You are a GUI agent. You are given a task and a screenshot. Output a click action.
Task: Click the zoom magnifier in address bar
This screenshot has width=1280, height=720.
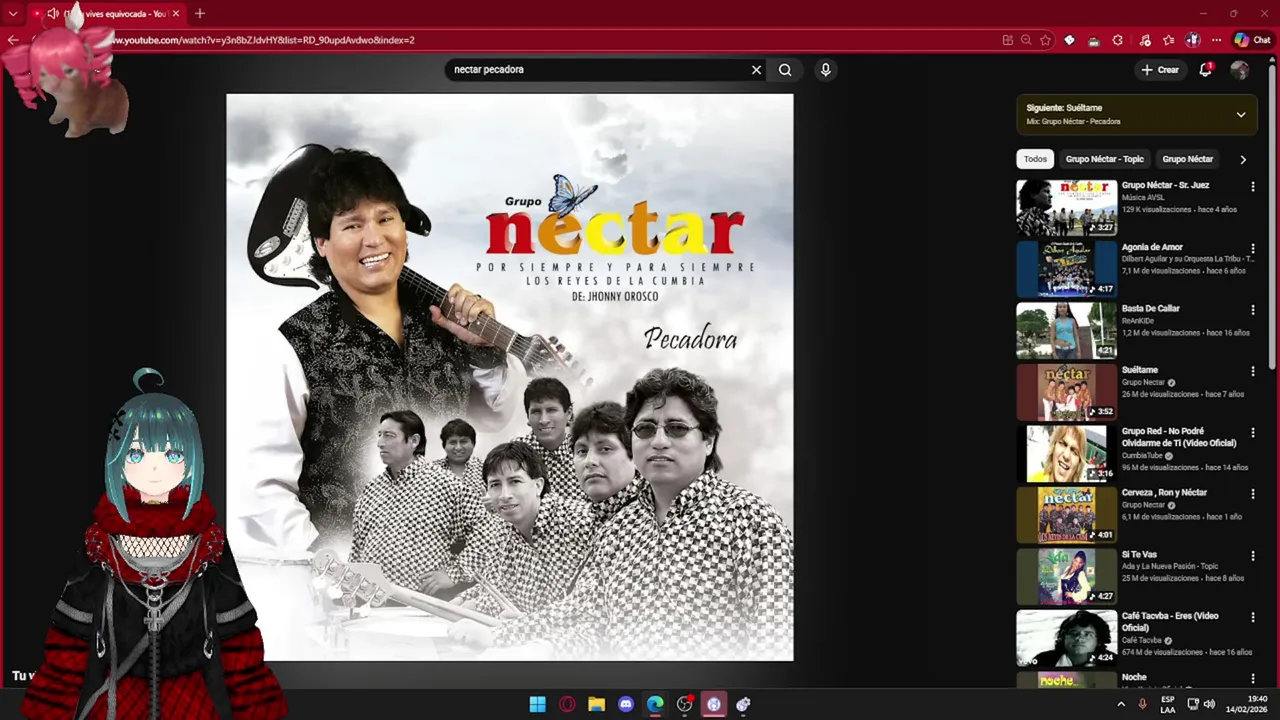1026,40
